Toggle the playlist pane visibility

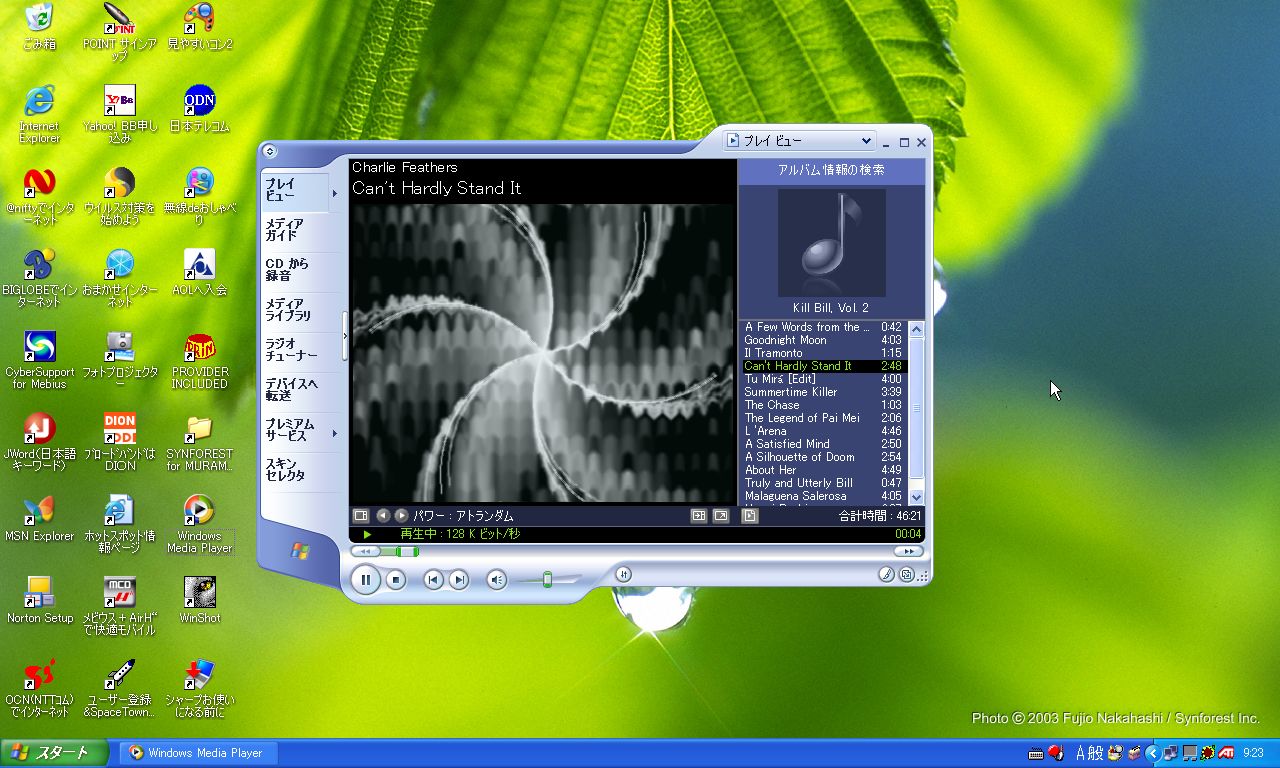coord(750,516)
